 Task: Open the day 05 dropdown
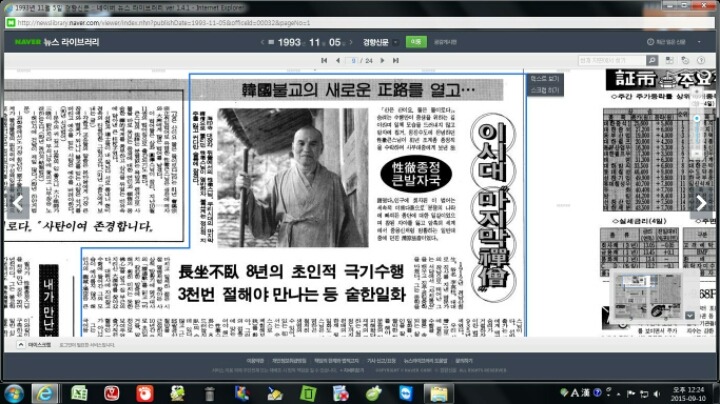(337, 42)
